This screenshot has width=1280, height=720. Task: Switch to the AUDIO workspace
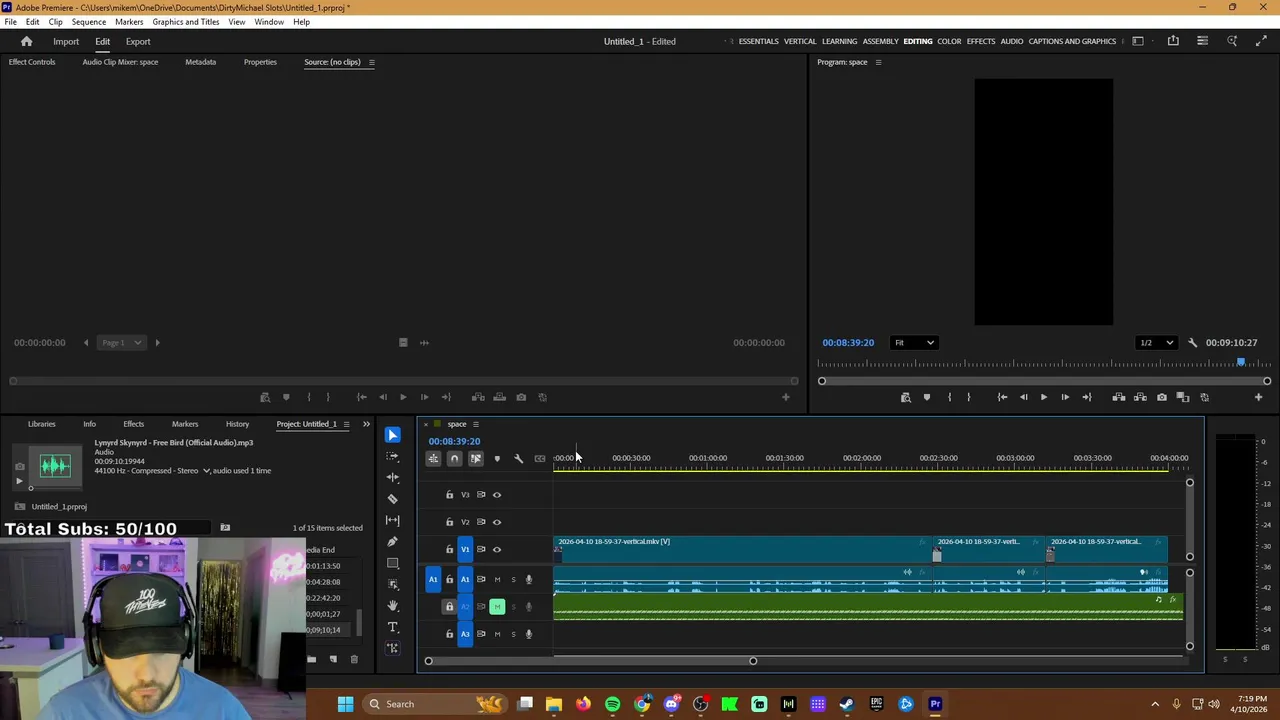1012,41
